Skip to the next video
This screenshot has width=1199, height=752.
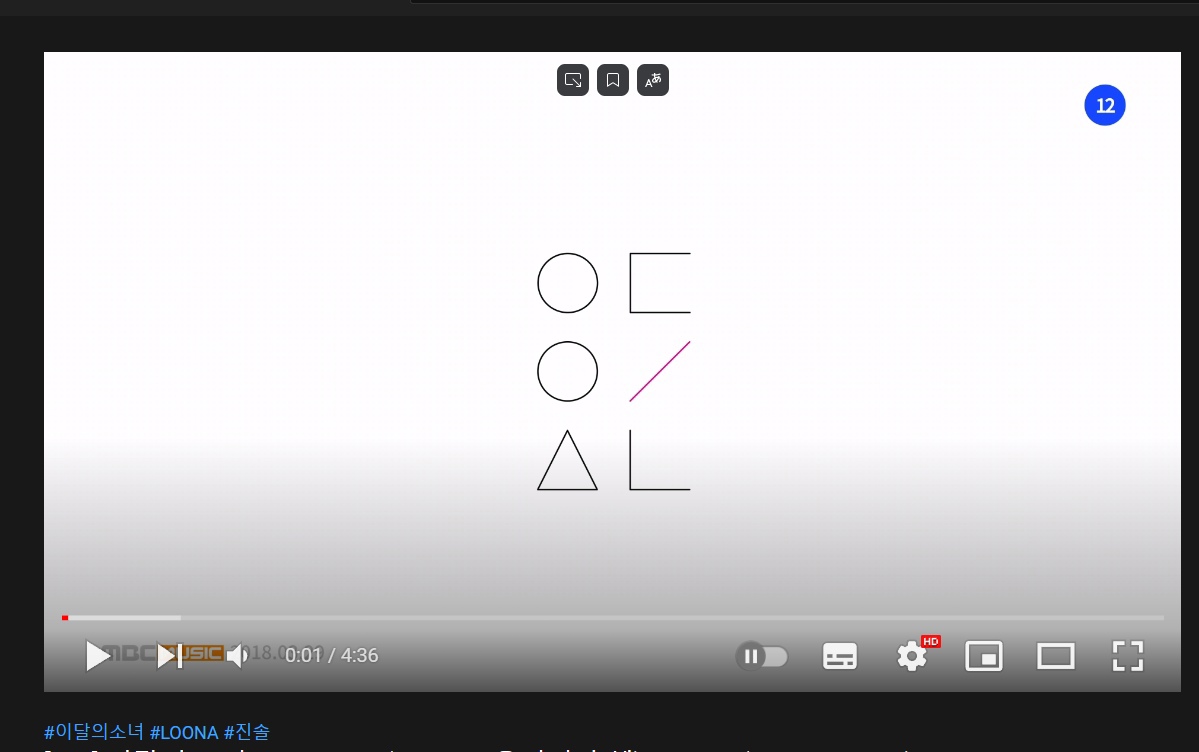click(170, 656)
